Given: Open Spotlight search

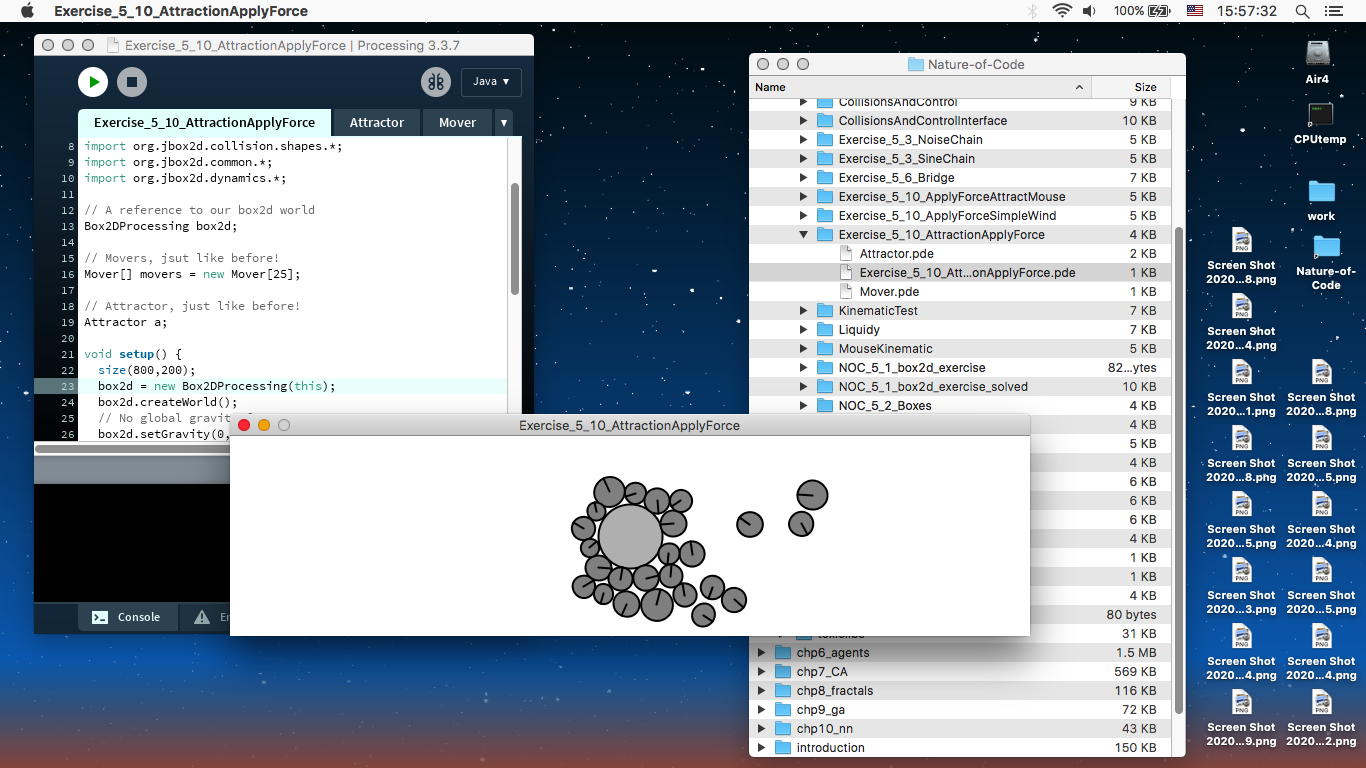Looking at the screenshot, I should click(x=1302, y=11).
